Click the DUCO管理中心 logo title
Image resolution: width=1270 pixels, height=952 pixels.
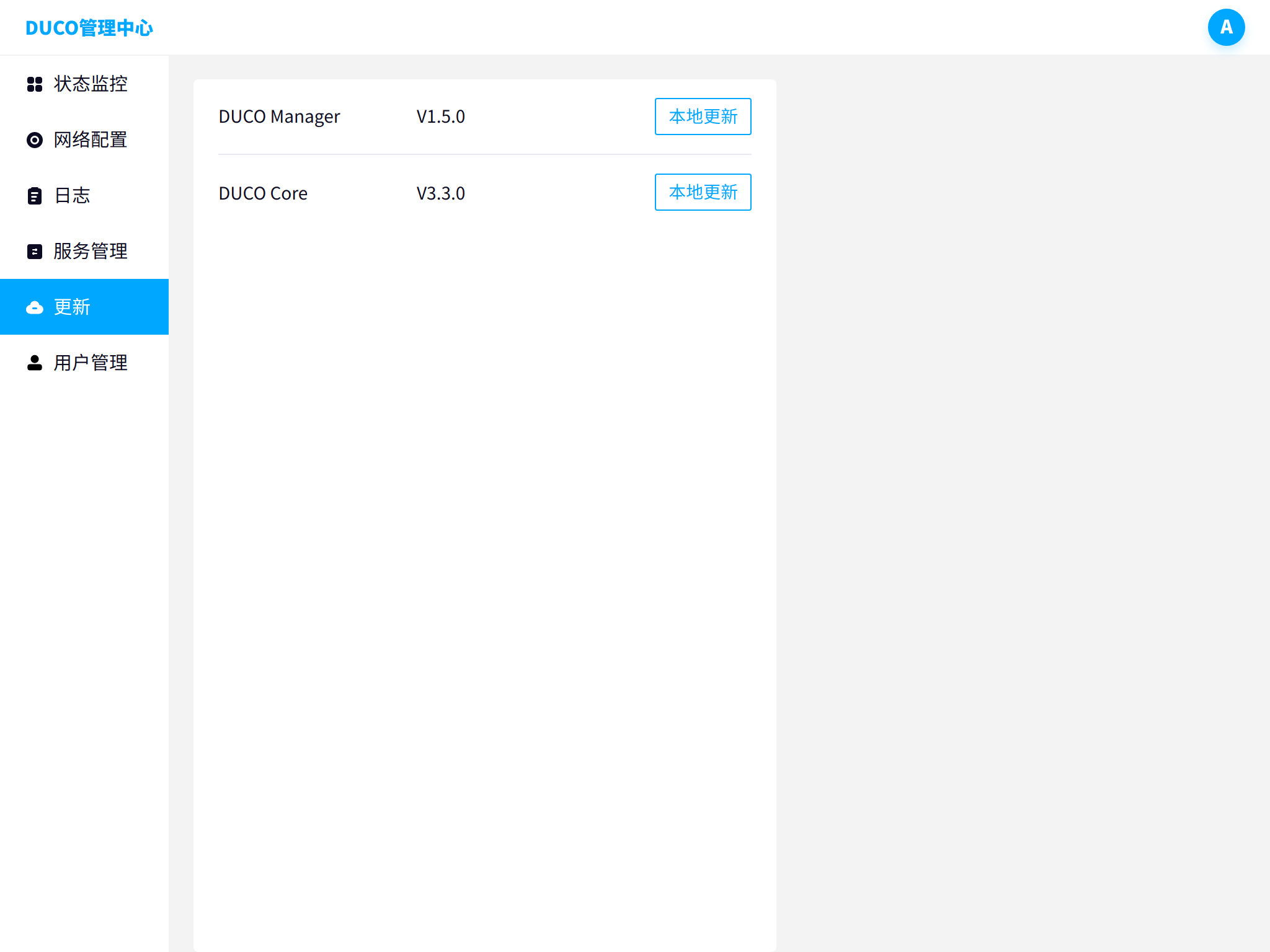(89, 28)
